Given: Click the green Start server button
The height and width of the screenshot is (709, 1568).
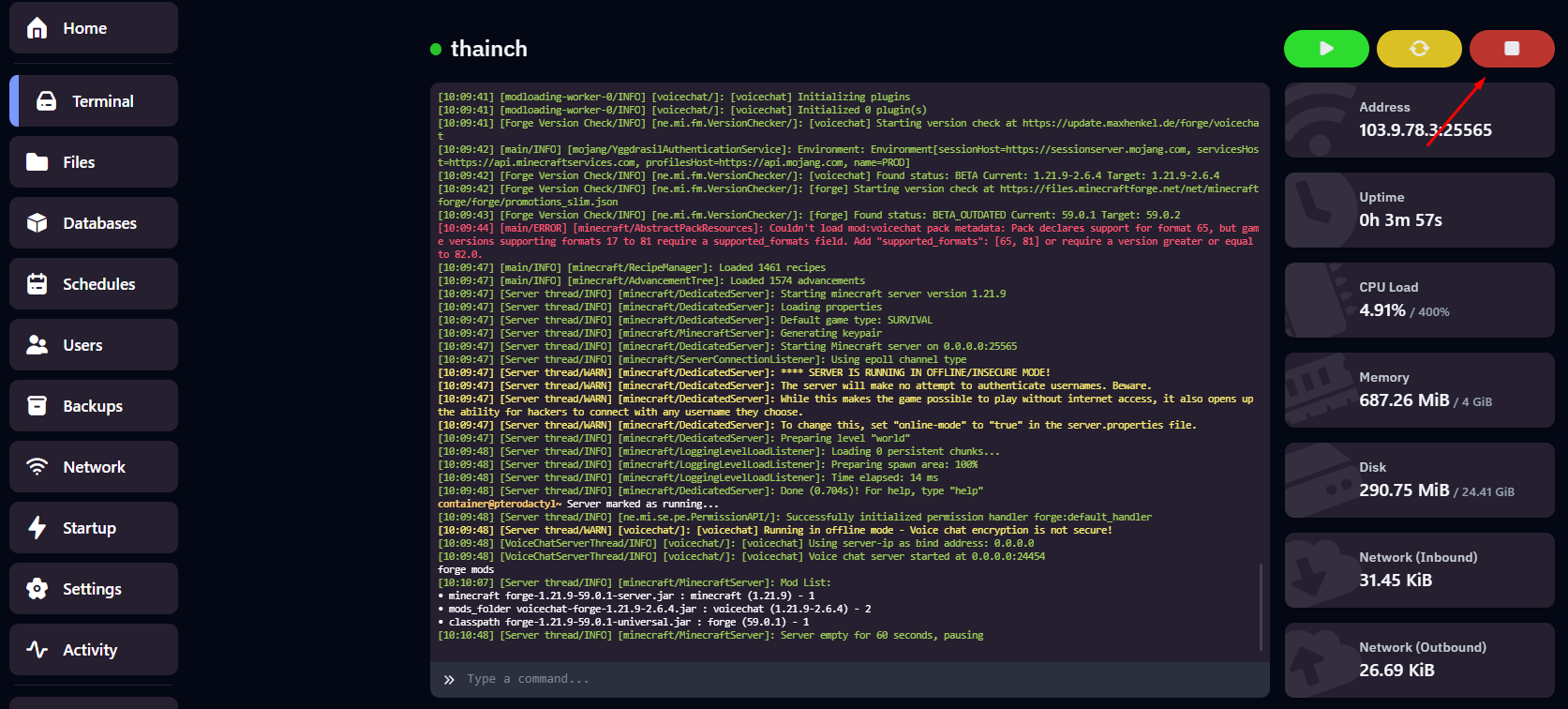Looking at the screenshot, I should pos(1325,49).
